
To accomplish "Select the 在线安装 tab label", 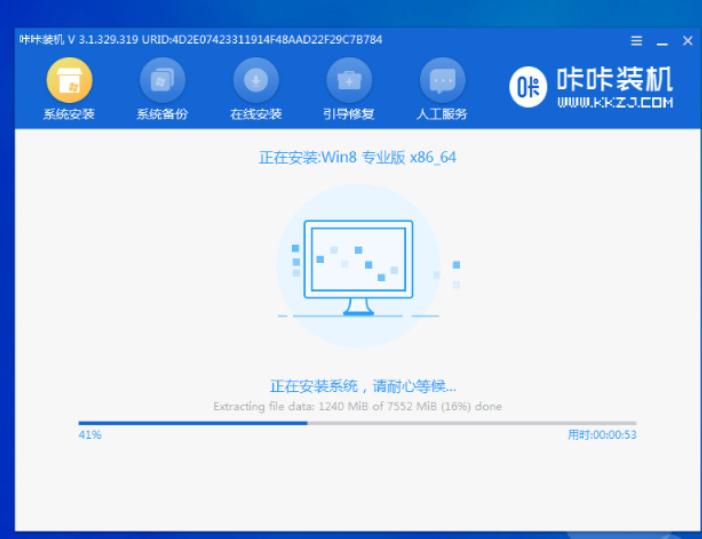I will tap(256, 114).
